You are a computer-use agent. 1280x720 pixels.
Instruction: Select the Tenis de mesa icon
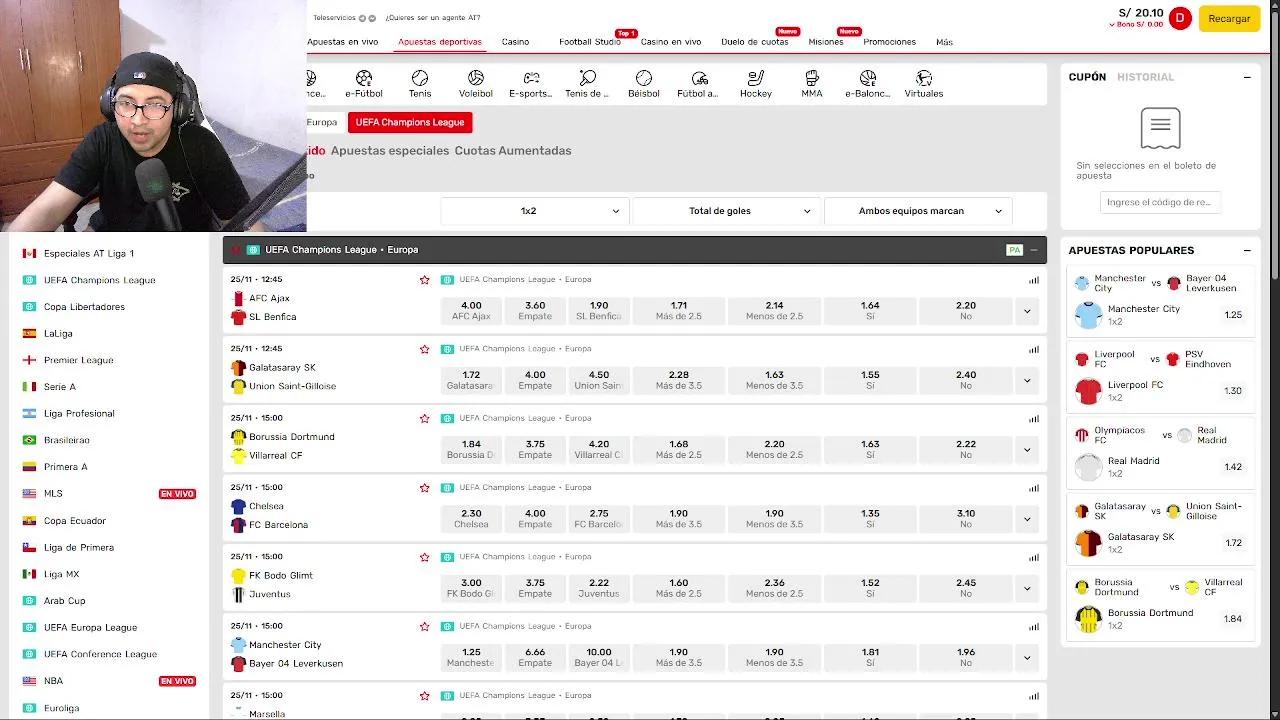pyautogui.click(x=587, y=83)
